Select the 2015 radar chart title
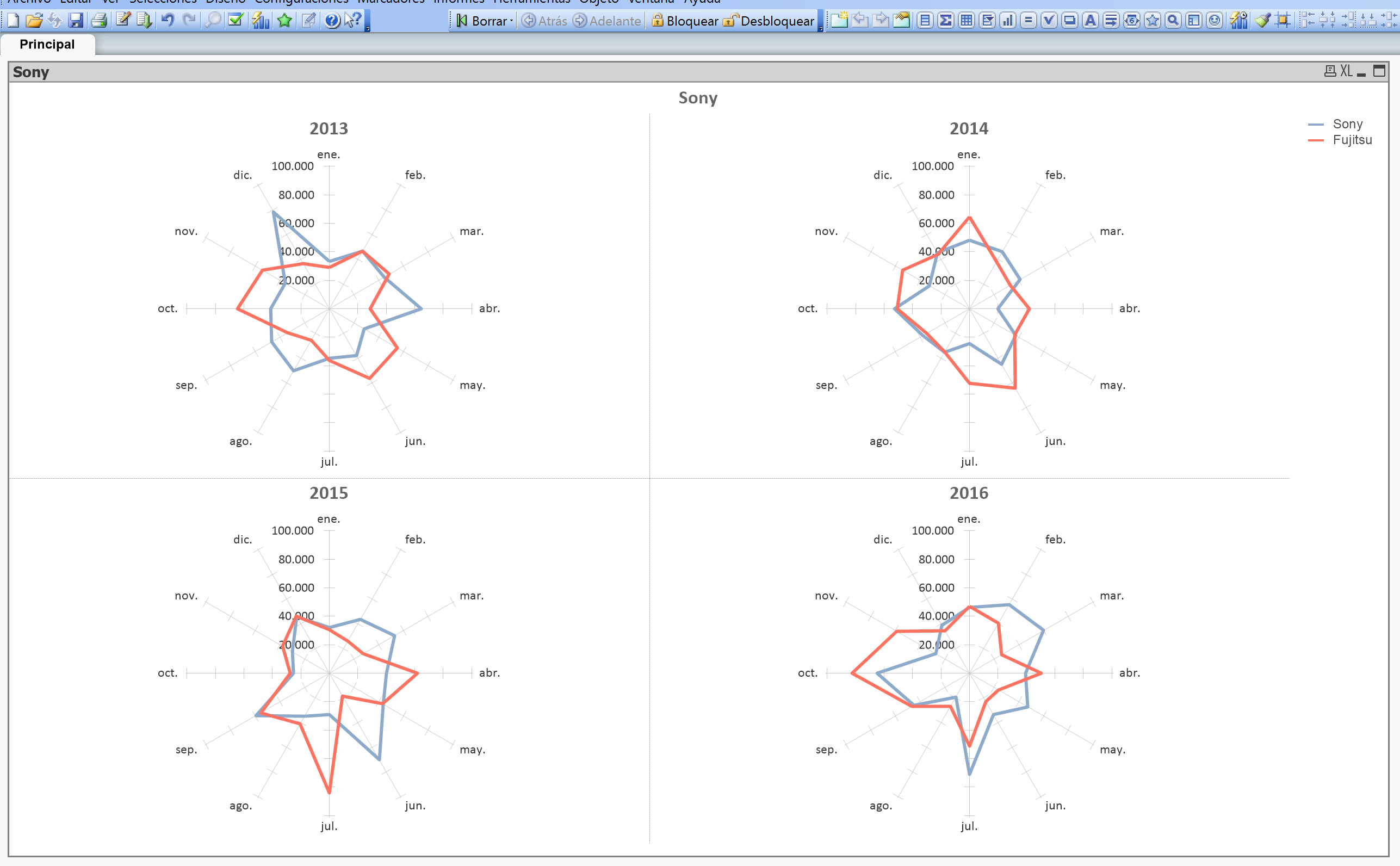Screen dimensions: 1400x866 [329, 493]
